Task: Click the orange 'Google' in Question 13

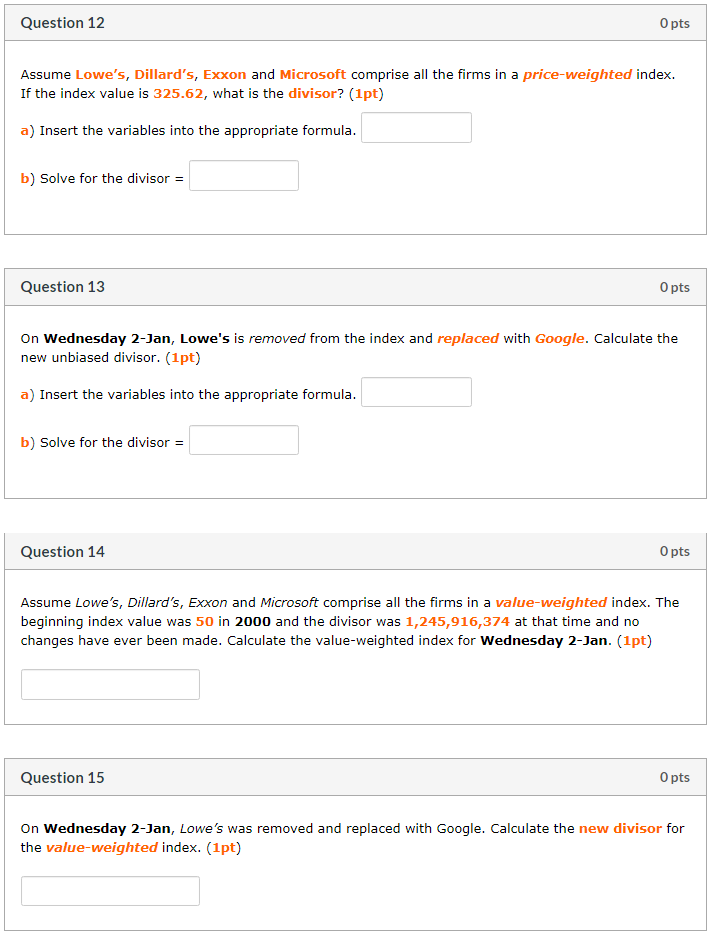Action: 559,338
